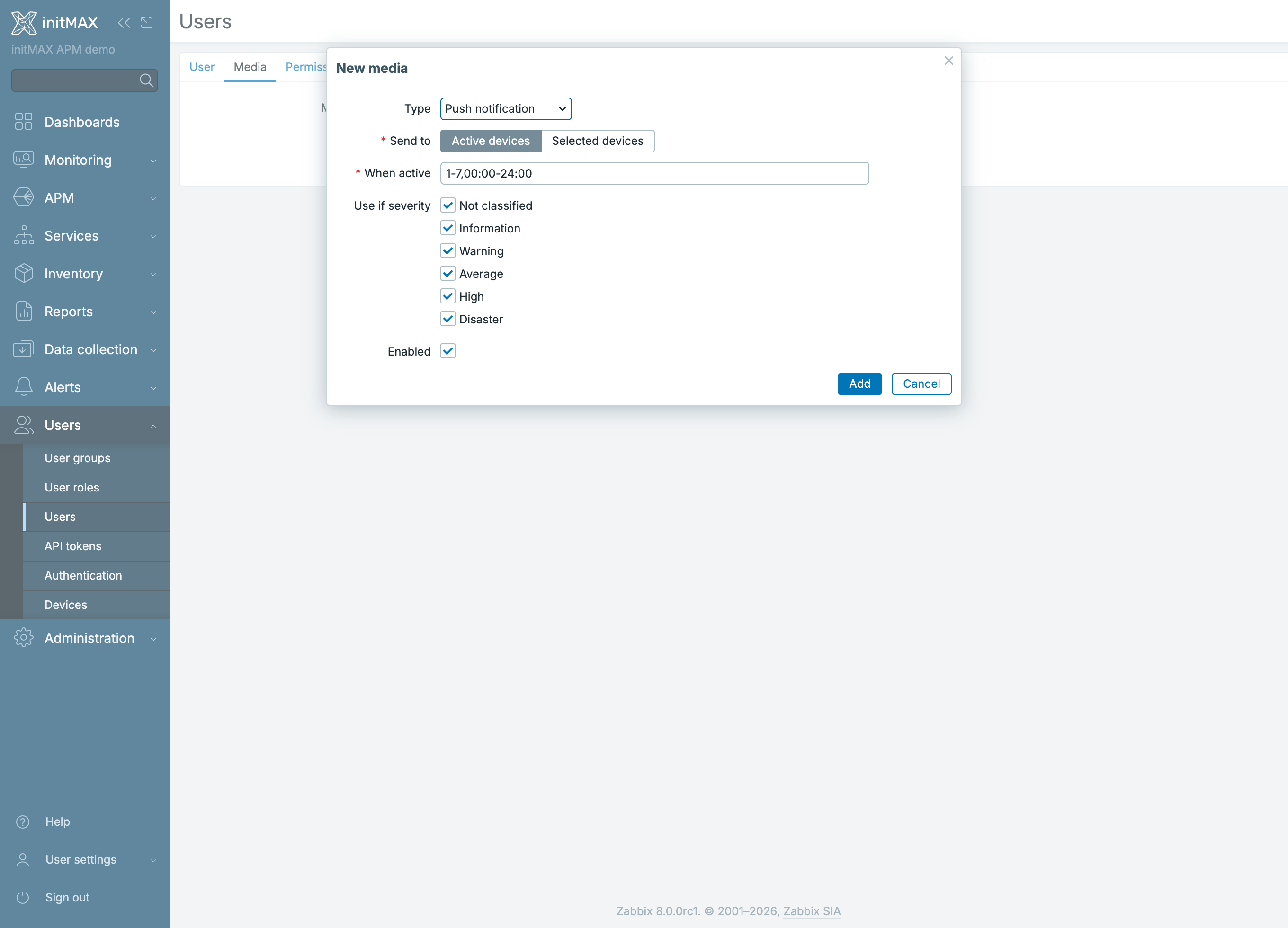This screenshot has width=1288, height=928.
Task: Open the Type dropdown for Push notification
Action: coord(505,109)
